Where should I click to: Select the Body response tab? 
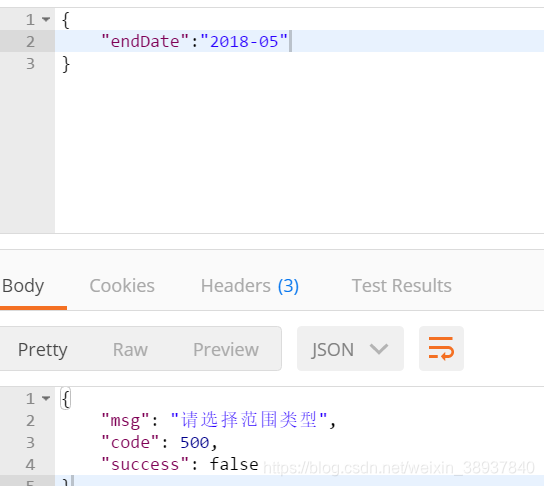pyautogui.click(x=23, y=287)
